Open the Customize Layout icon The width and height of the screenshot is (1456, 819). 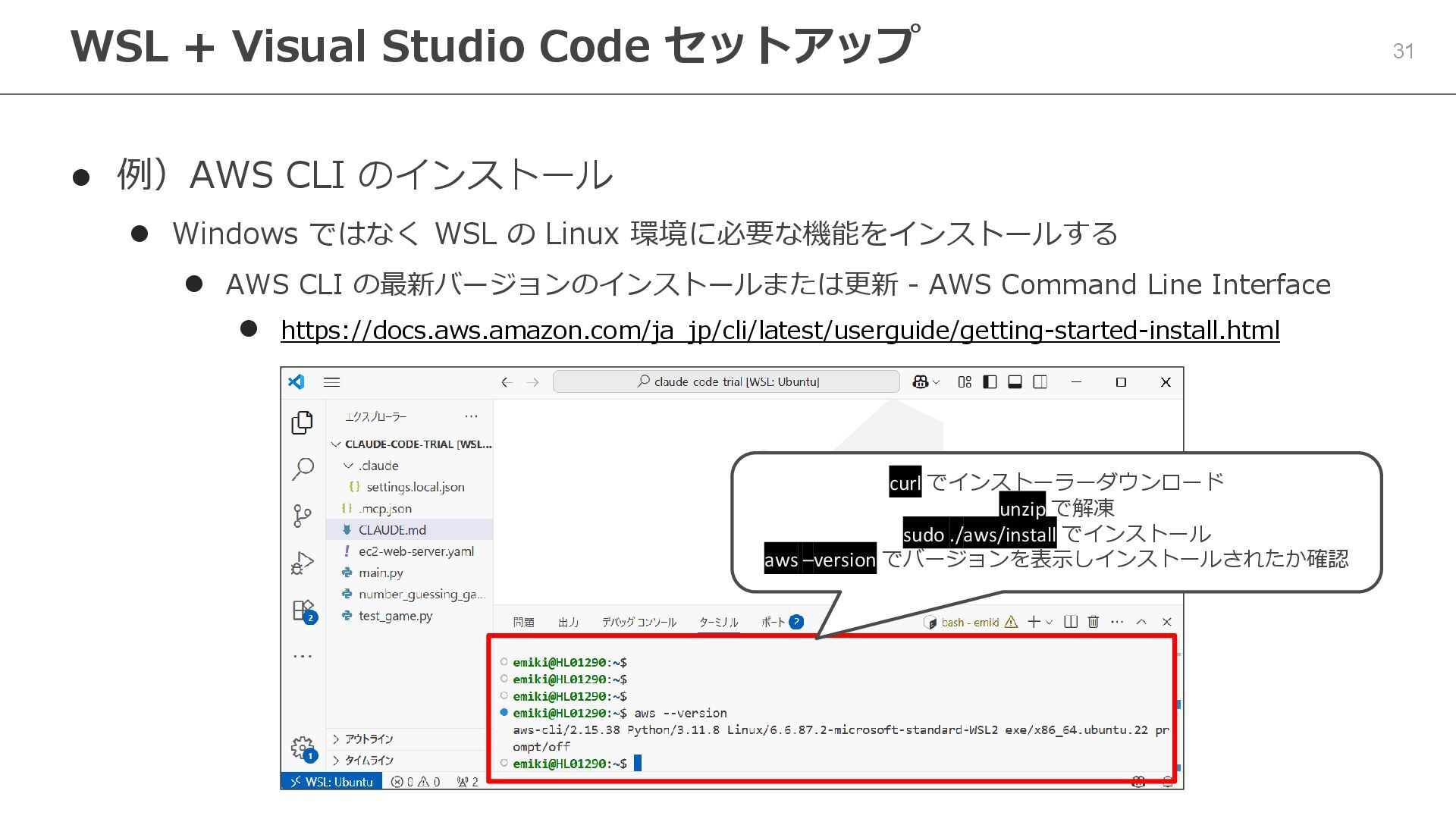click(965, 381)
